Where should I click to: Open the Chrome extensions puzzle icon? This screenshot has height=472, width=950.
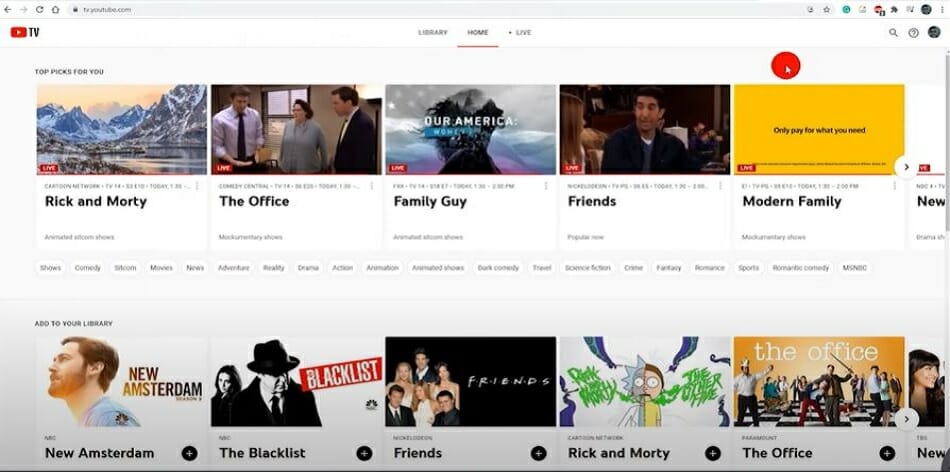[894, 10]
